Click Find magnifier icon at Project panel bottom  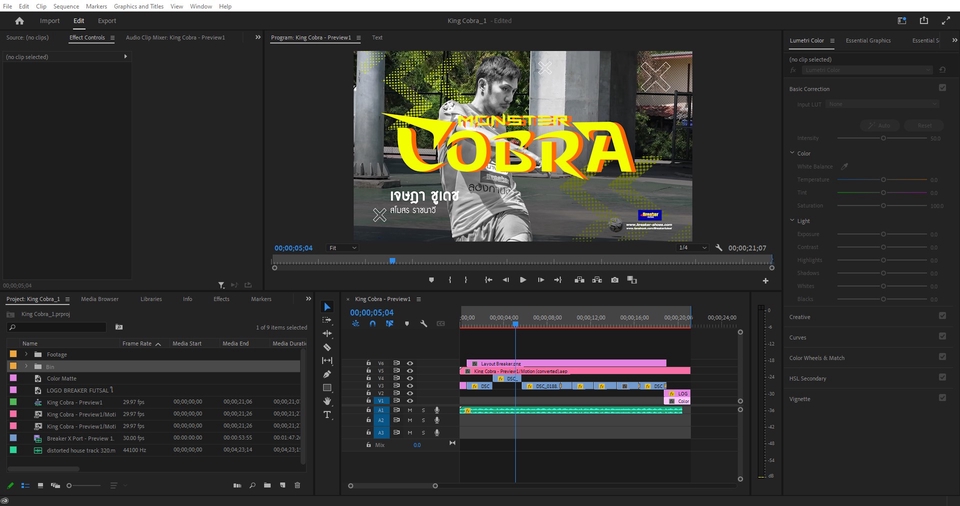pos(252,485)
